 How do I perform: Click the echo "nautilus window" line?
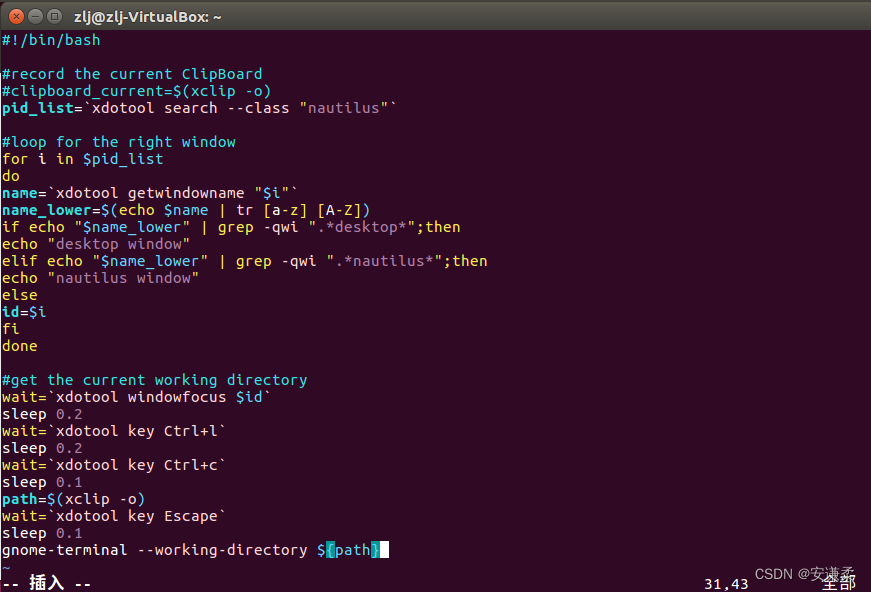pos(101,278)
